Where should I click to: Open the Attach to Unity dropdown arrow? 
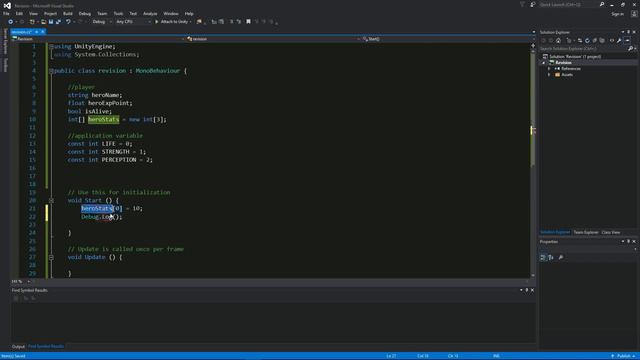point(191,22)
